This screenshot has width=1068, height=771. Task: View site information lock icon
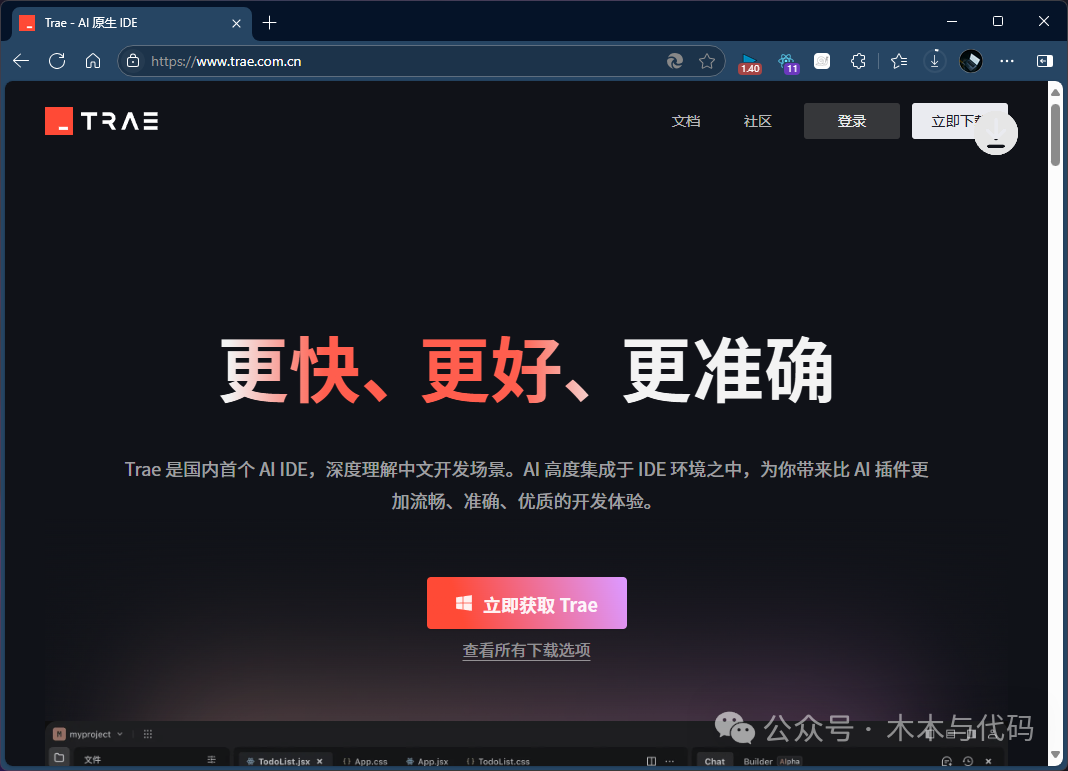tap(134, 61)
